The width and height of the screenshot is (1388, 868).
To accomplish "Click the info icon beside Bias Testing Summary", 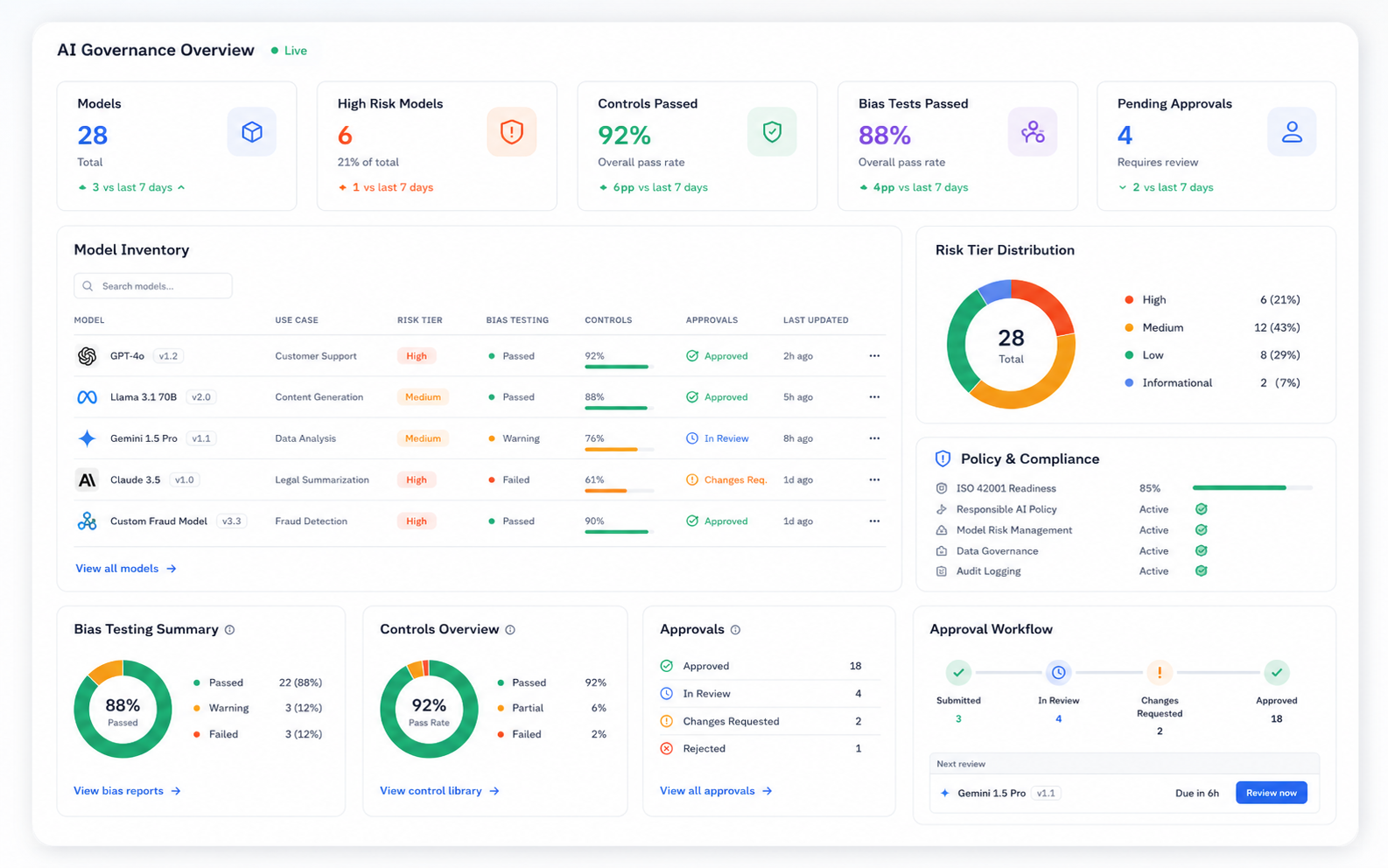I will click(230, 630).
